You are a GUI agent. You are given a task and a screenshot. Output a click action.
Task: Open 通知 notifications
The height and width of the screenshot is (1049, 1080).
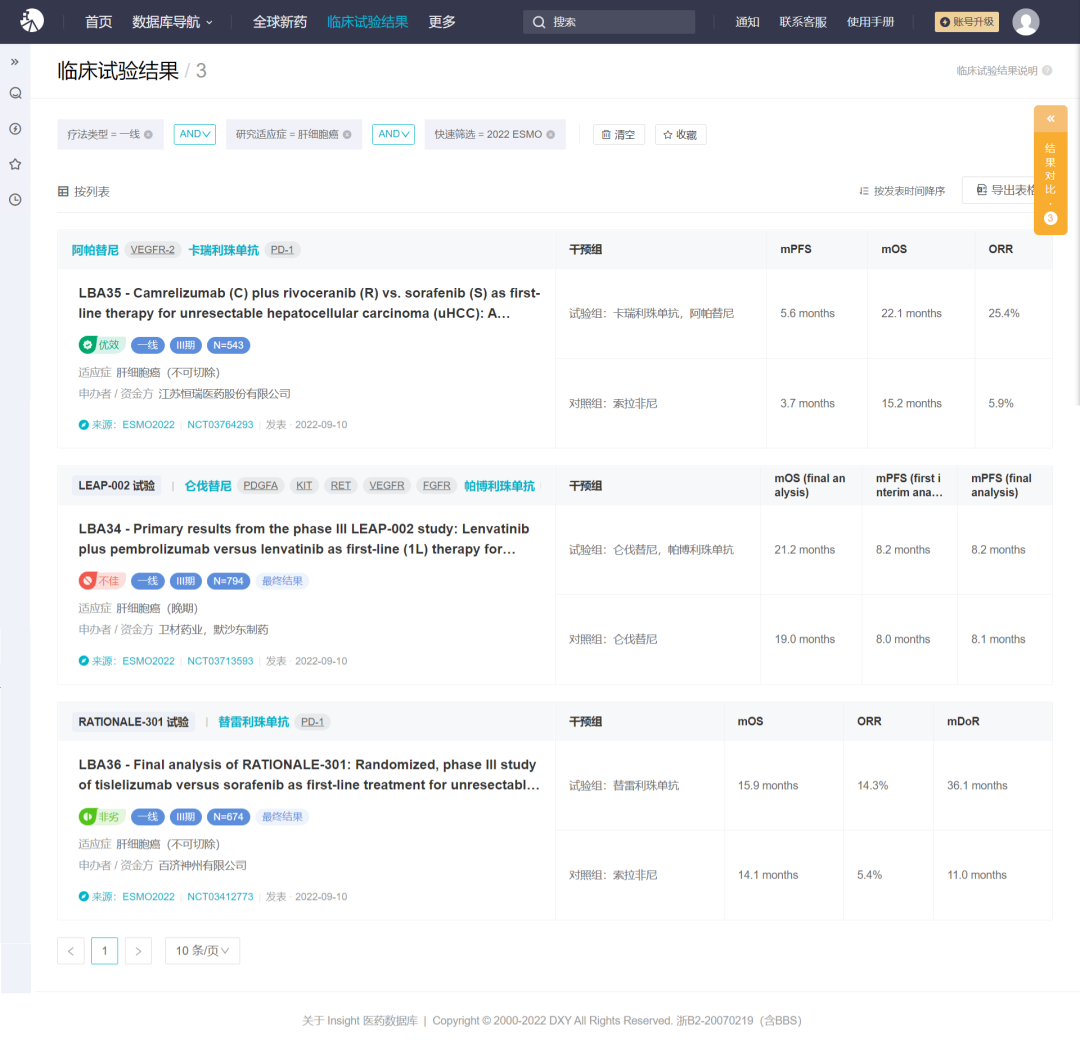(x=747, y=22)
